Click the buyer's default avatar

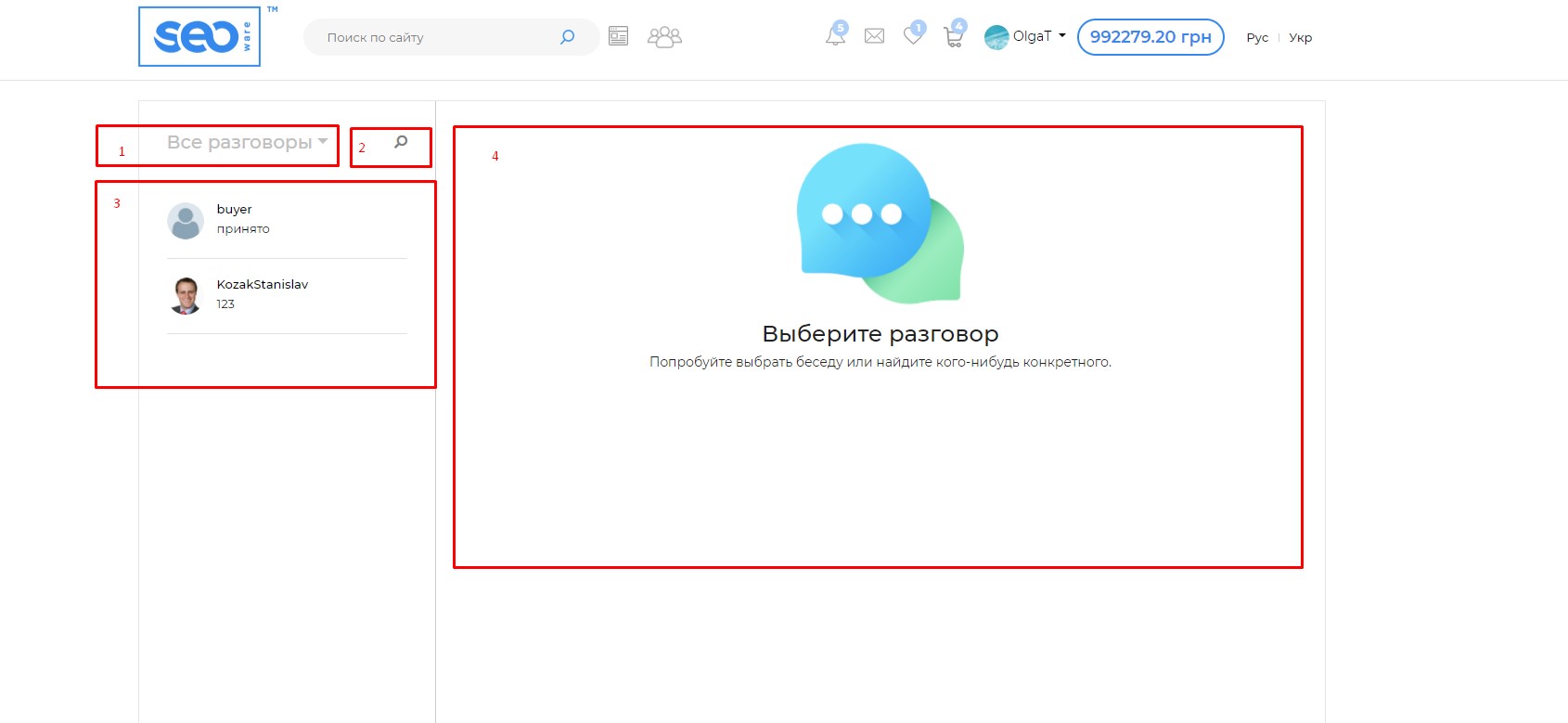click(x=186, y=221)
